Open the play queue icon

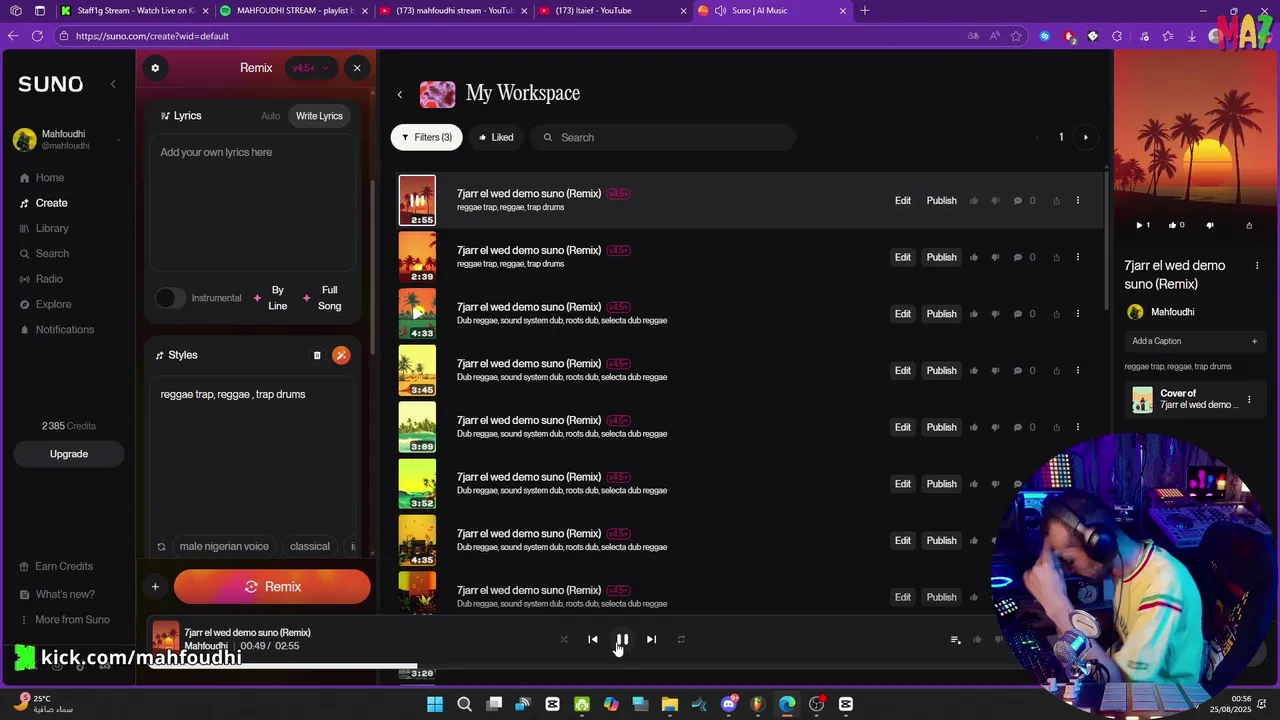point(955,639)
